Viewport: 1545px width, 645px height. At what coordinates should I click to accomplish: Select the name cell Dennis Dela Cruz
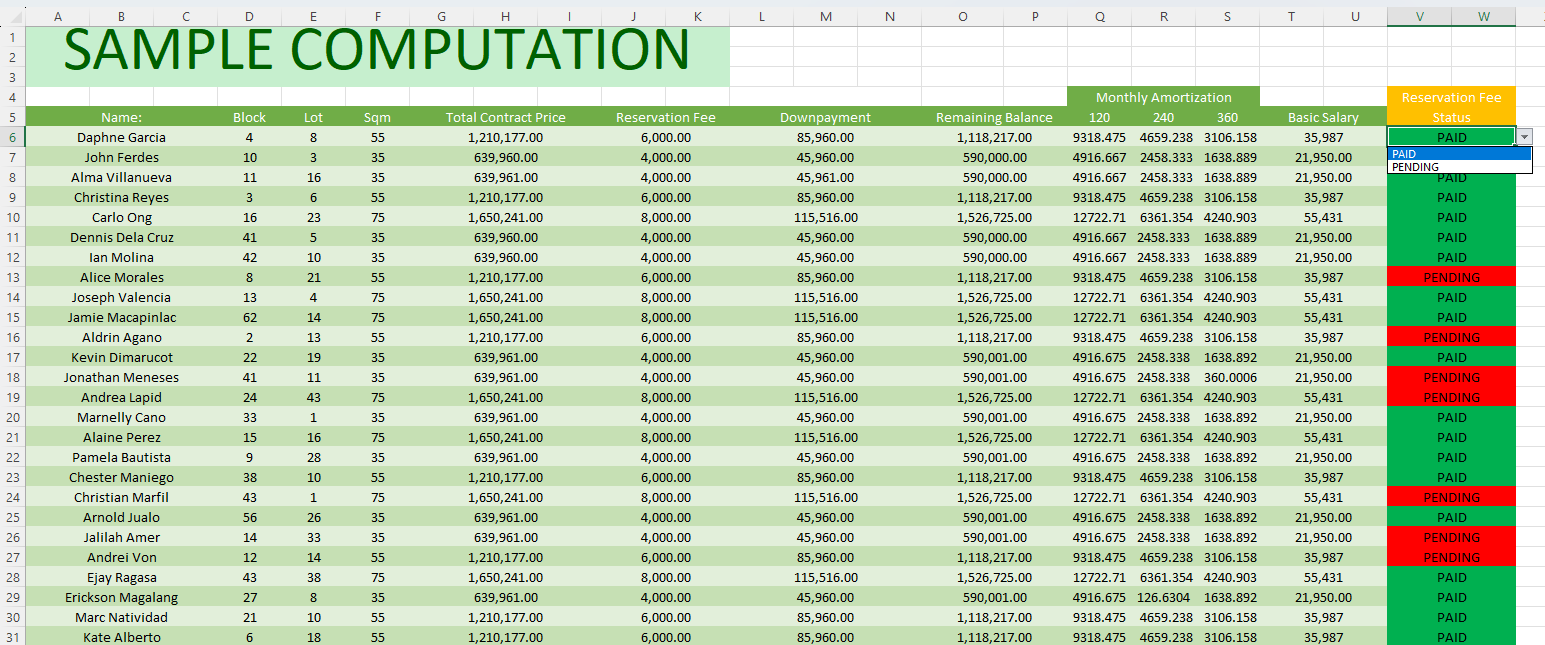coord(121,237)
